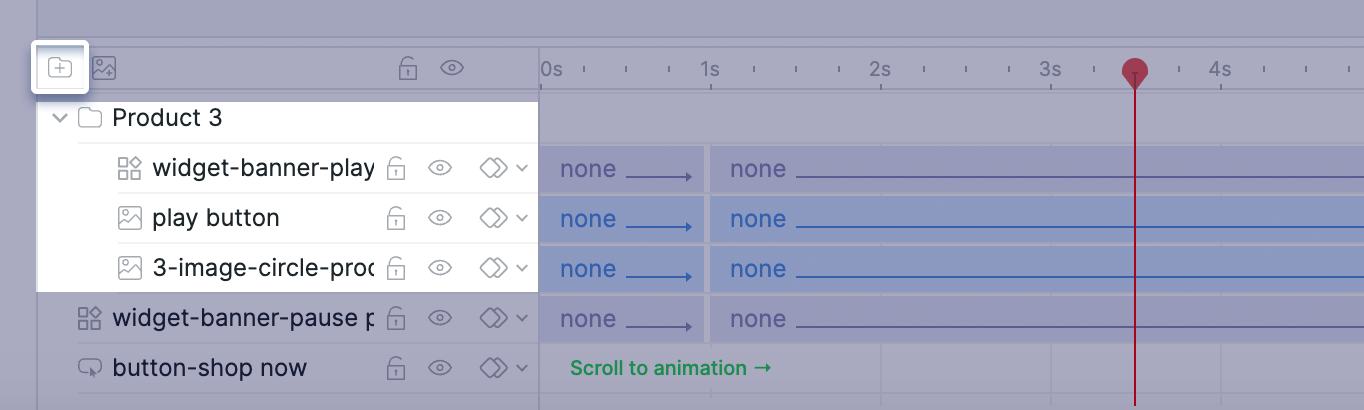This screenshot has height=410, width=1364.
Task: Hide the 3-image-circle layer
Action: 440,268
